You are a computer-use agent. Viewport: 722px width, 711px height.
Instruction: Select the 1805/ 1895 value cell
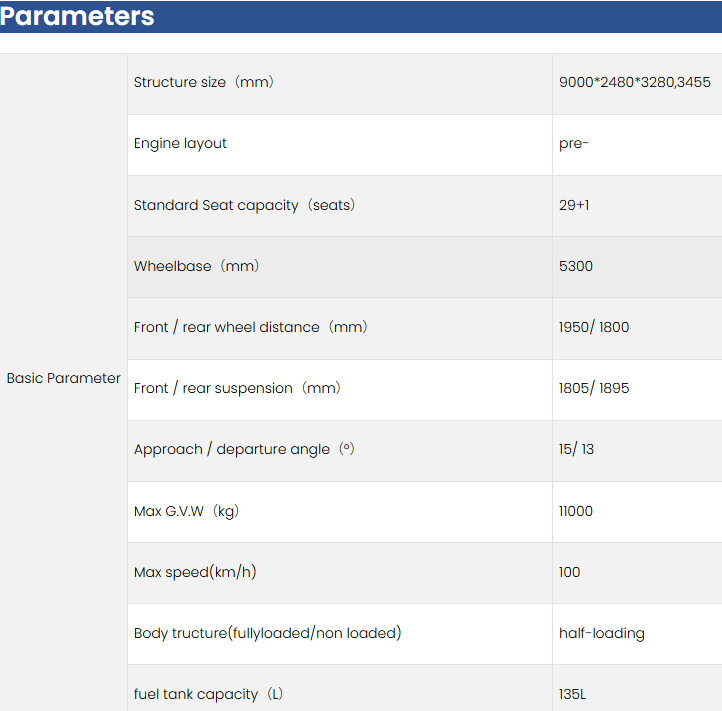[x=594, y=388]
